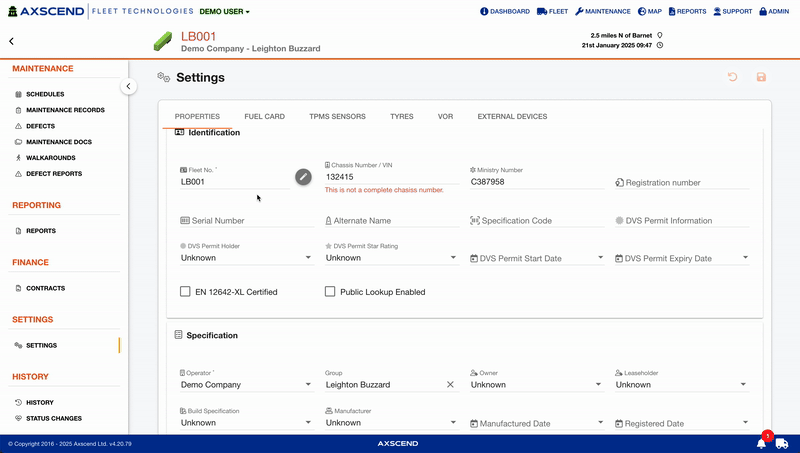800x453 pixels.
Task: Open Maintenance Records in the sidebar
Action: point(65,110)
